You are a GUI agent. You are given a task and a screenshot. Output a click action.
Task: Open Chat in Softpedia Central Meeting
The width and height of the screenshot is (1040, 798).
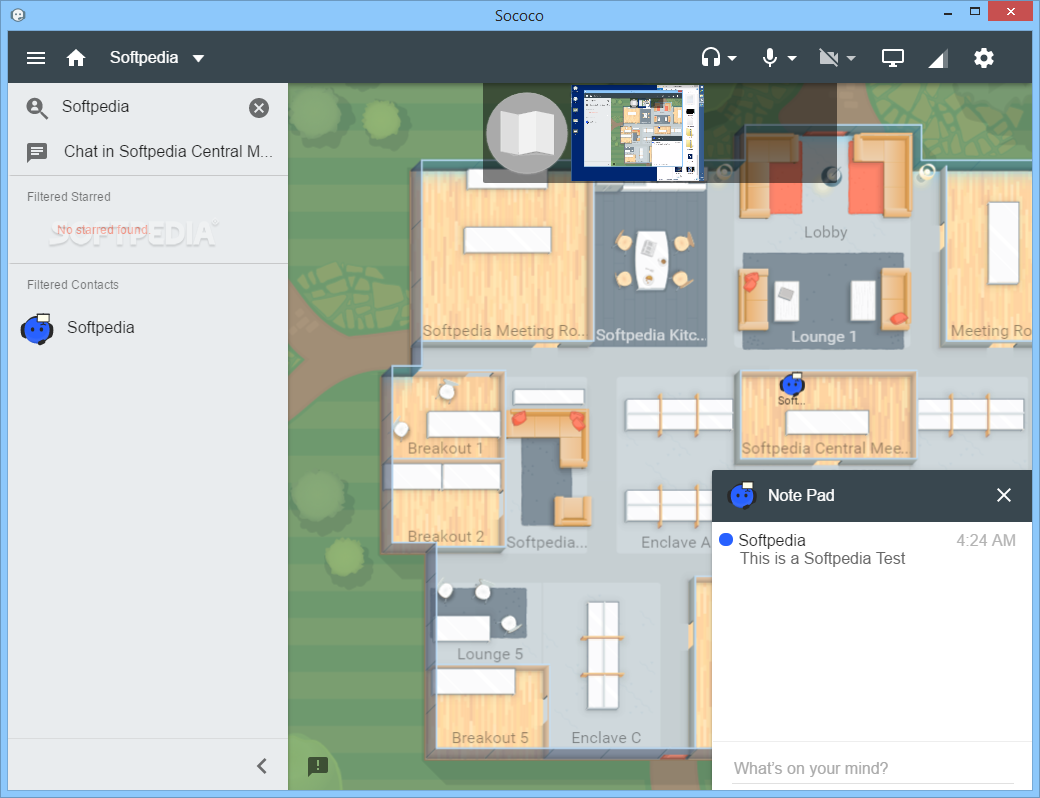[x=149, y=152]
